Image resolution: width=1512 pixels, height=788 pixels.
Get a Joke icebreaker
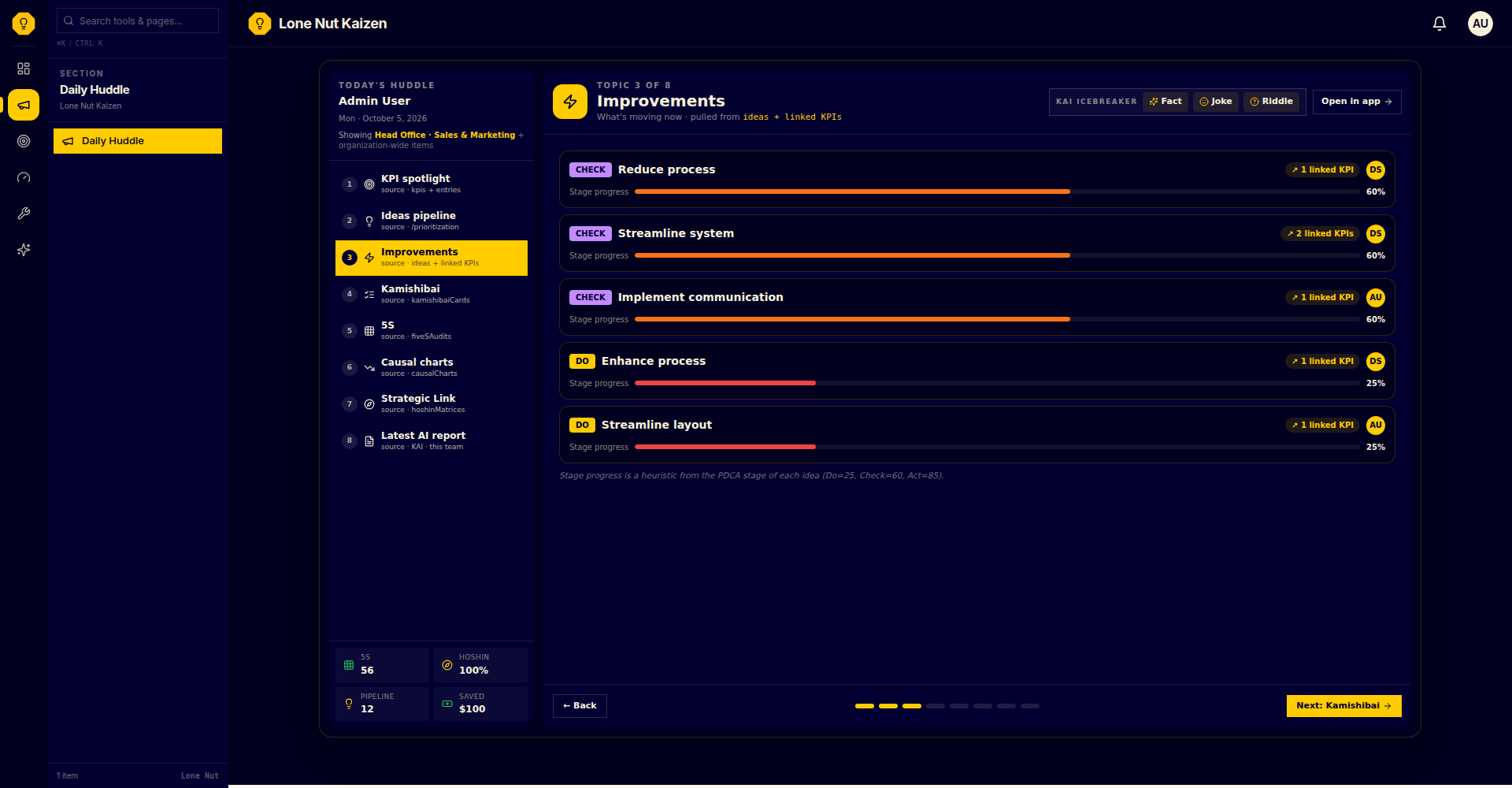1216,102
